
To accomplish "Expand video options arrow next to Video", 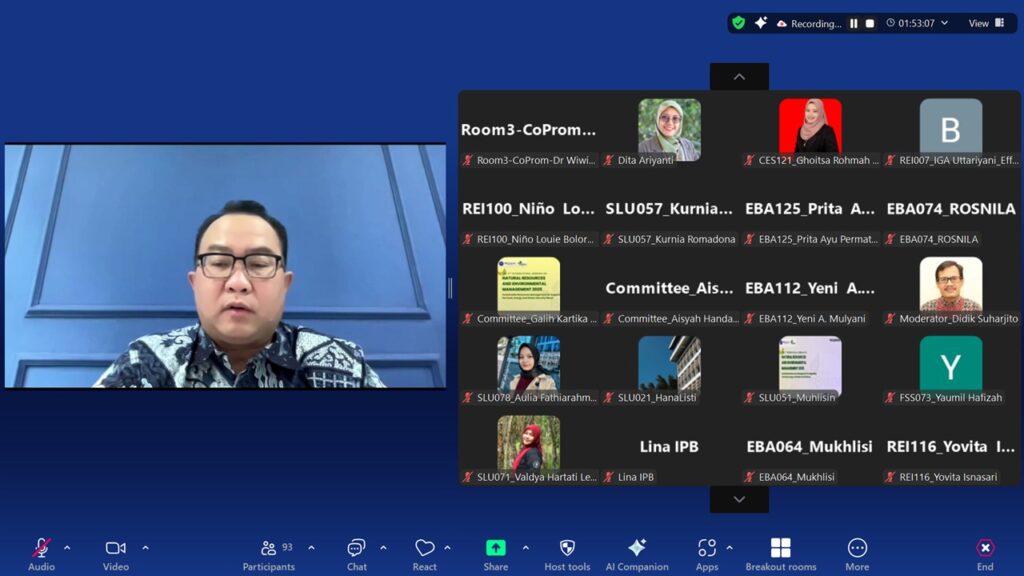I will (x=145, y=547).
